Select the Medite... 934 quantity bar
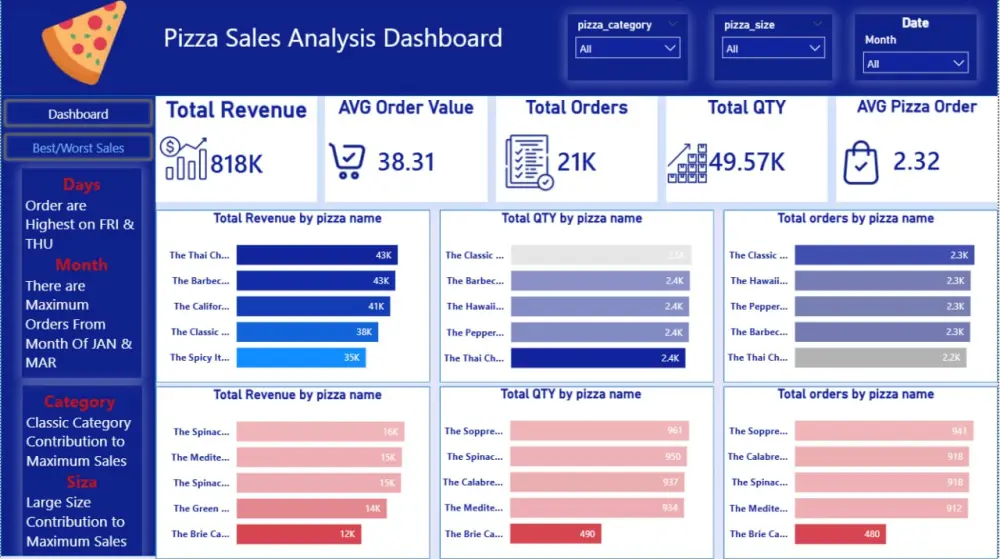 click(x=597, y=508)
